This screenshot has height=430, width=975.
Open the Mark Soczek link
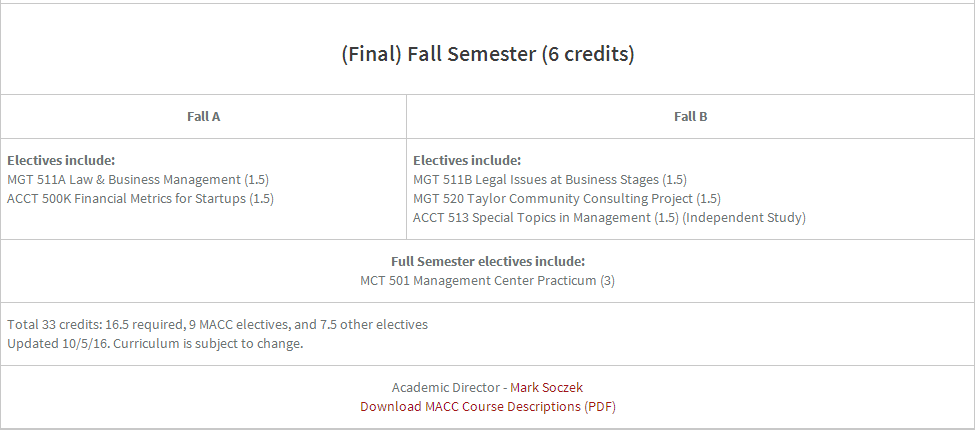(547, 388)
